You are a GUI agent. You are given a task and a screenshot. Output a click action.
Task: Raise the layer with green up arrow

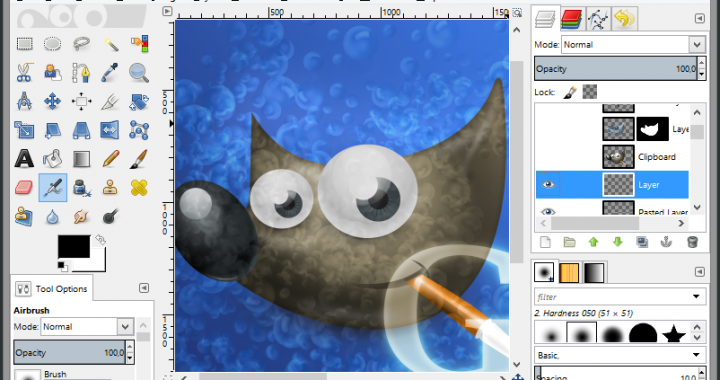(x=593, y=242)
